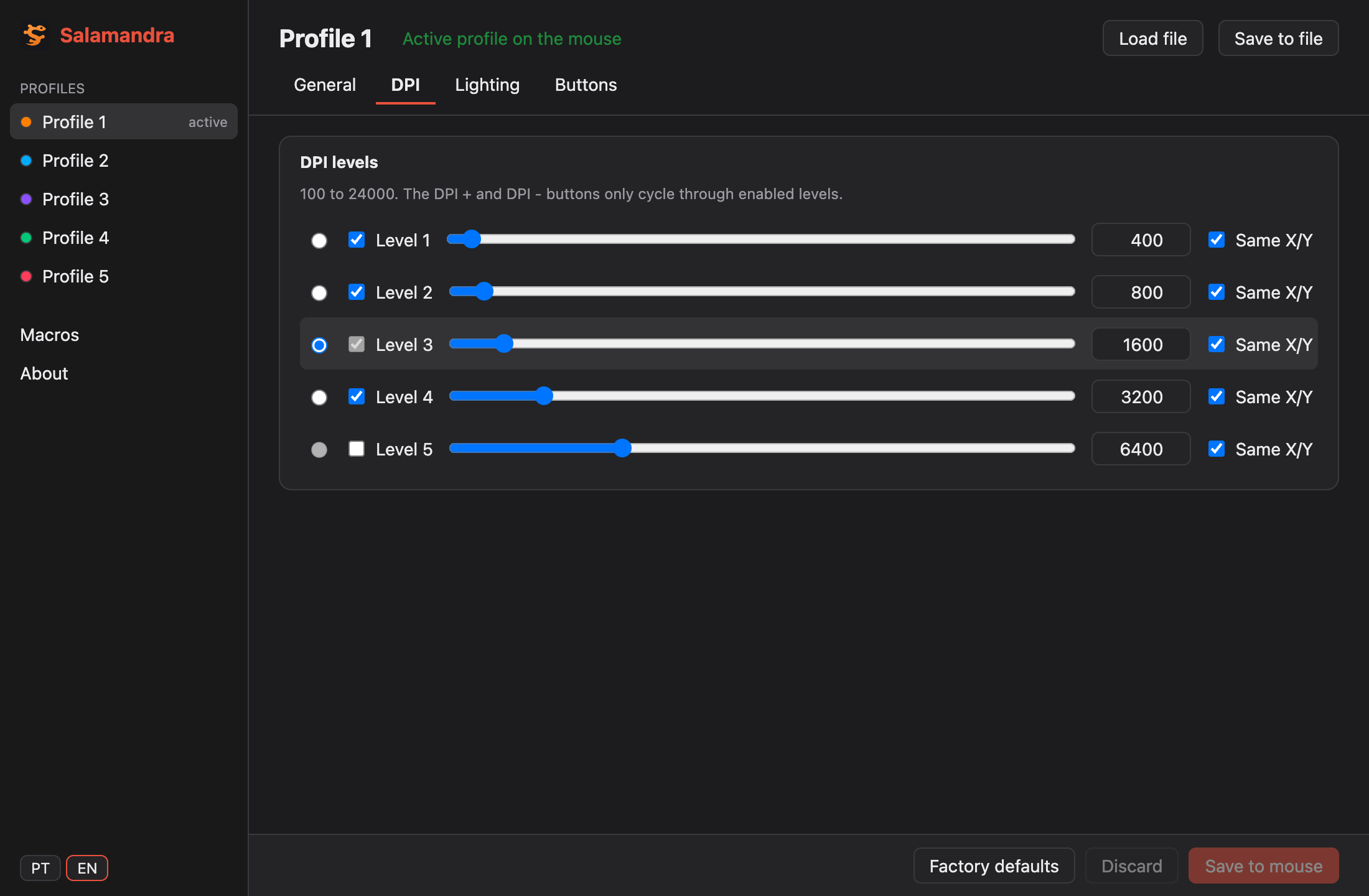Image resolution: width=1369 pixels, height=896 pixels.
Task: Adjust the Level 4 DPI slider
Action: pyautogui.click(x=762, y=396)
